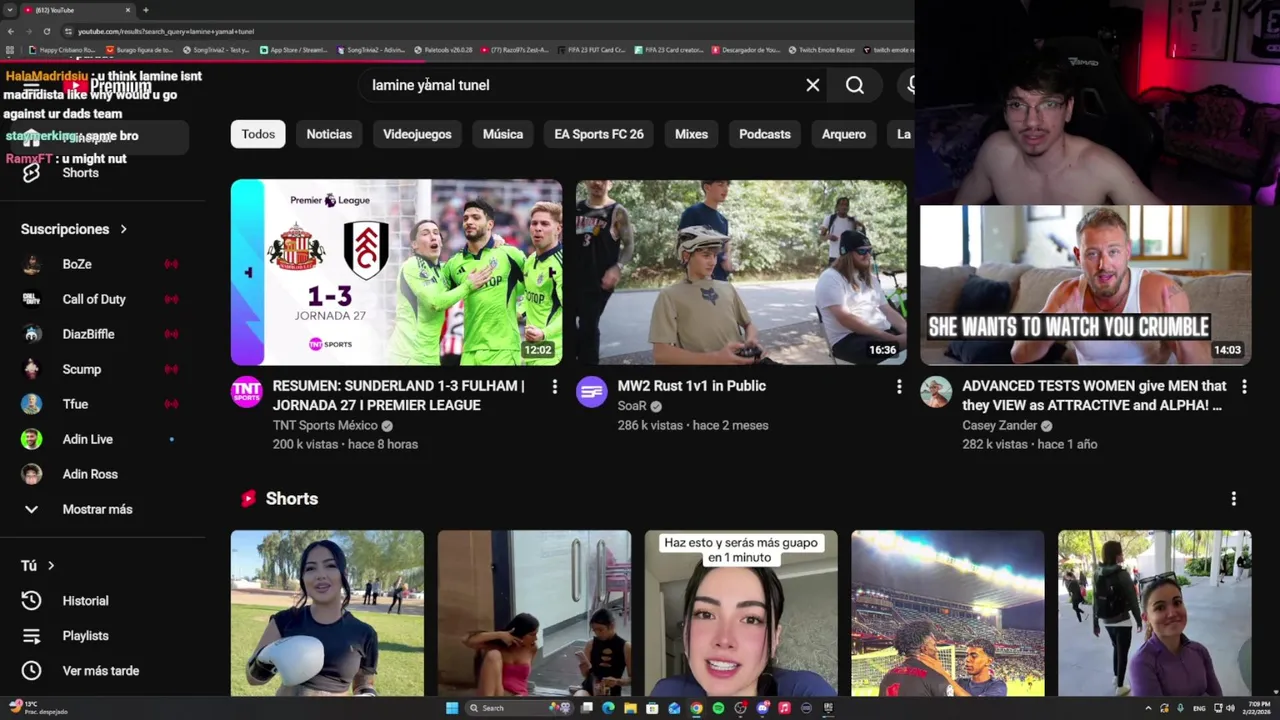Open File Explorer from the taskbar
The width and height of the screenshot is (1280, 720).
(630, 708)
